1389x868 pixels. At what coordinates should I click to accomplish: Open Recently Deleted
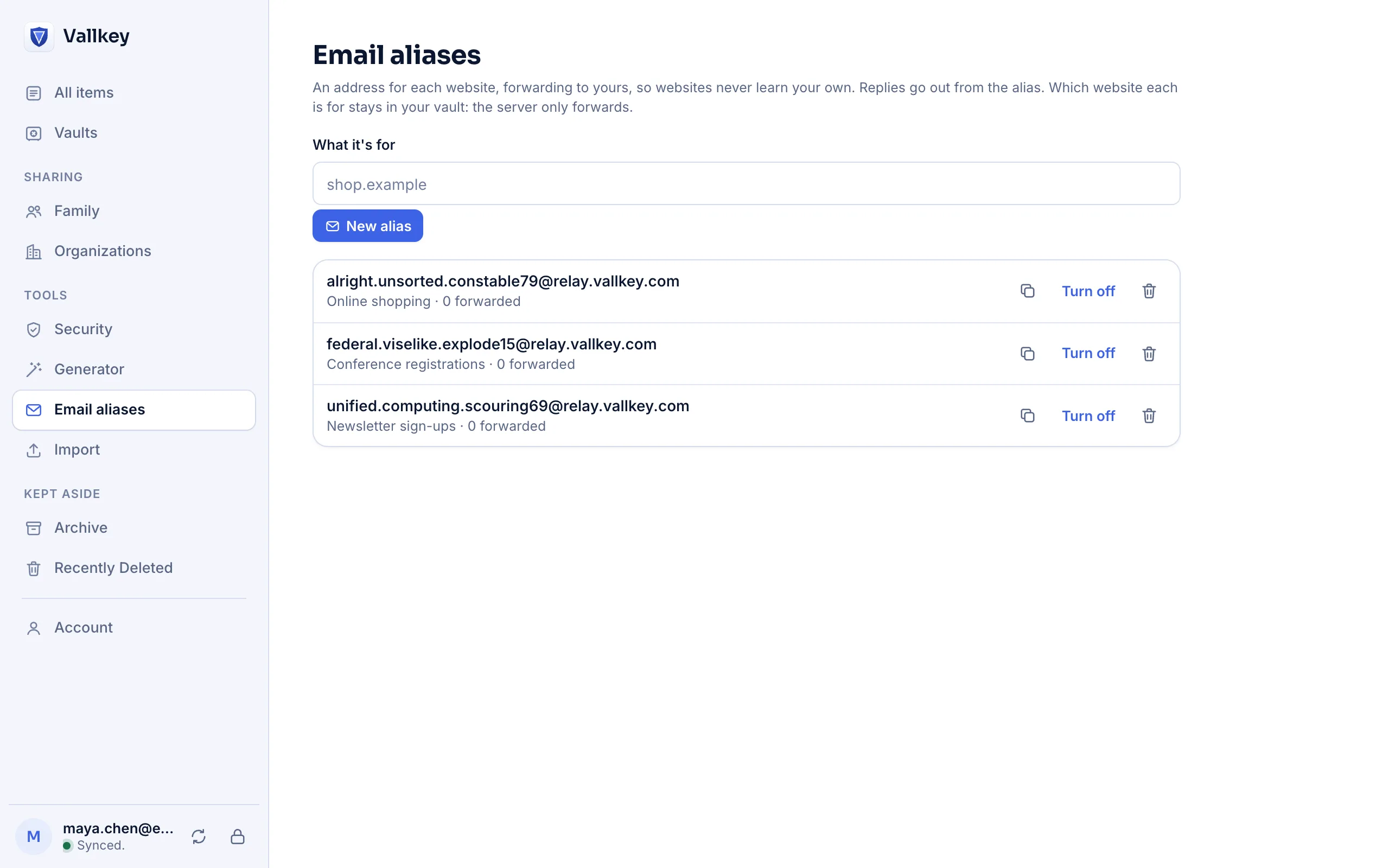133,568
